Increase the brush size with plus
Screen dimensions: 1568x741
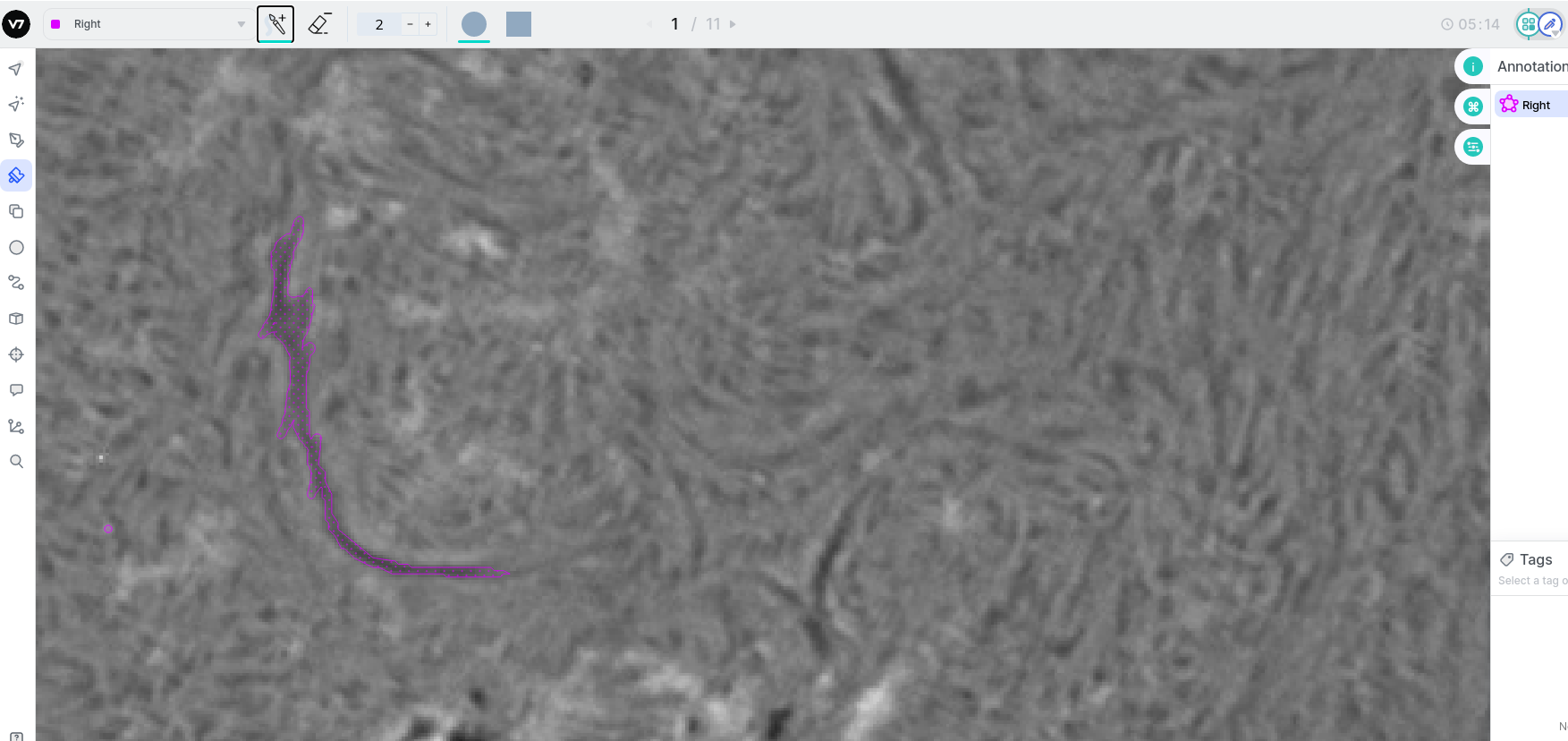click(x=428, y=24)
